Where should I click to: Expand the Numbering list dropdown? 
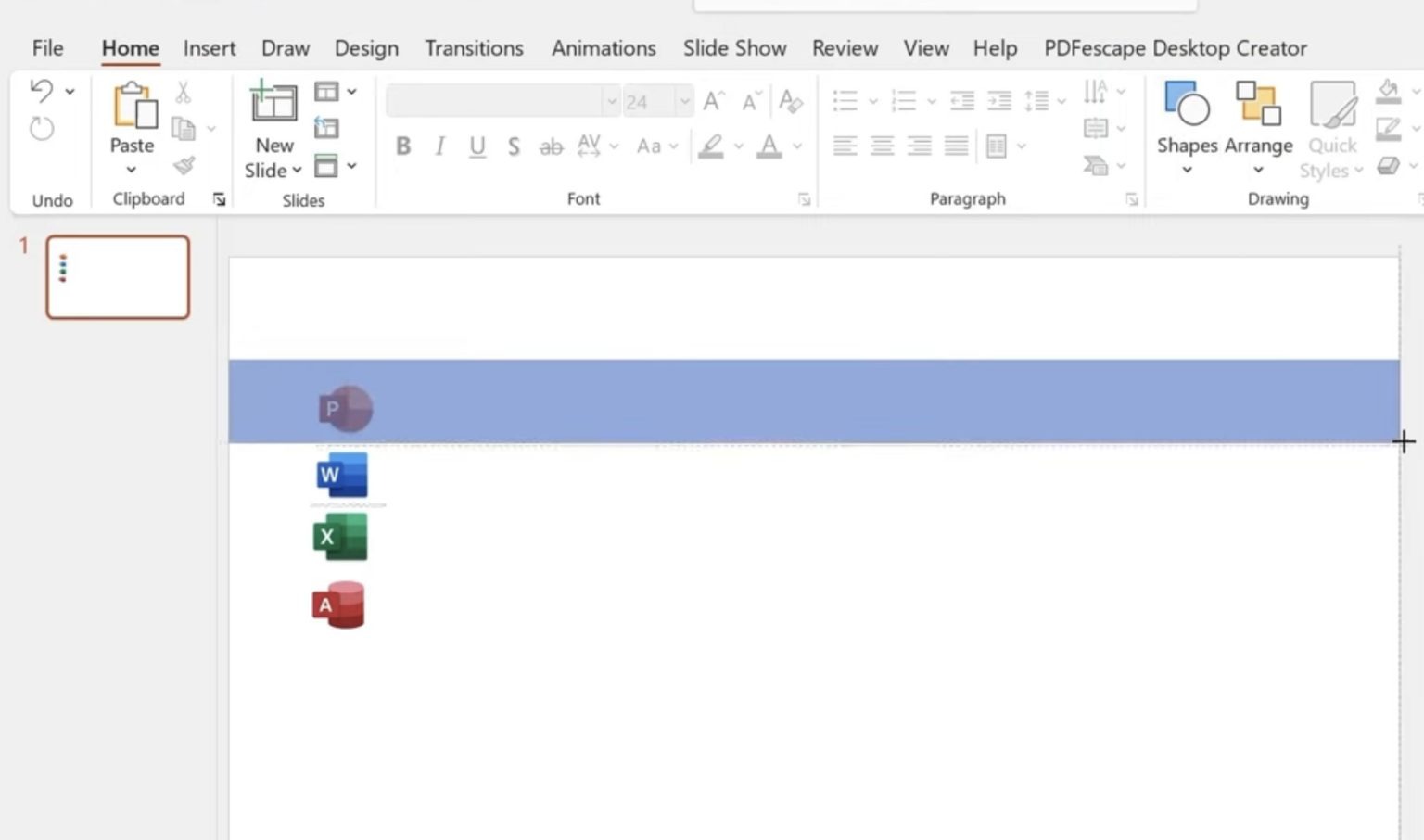(x=927, y=100)
